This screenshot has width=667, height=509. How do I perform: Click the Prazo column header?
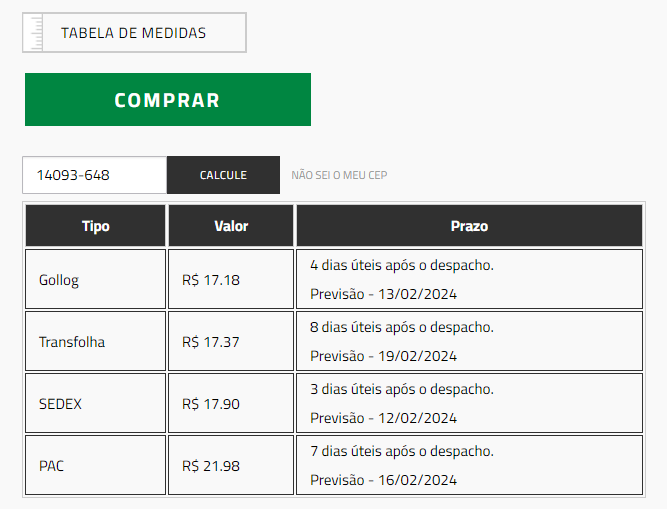click(x=469, y=226)
